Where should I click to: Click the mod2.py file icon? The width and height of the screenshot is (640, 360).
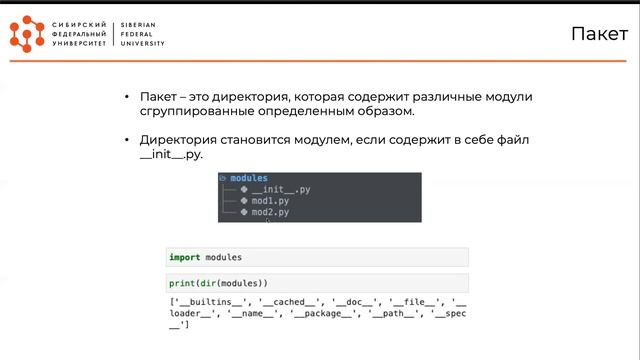click(x=244, y=212)
